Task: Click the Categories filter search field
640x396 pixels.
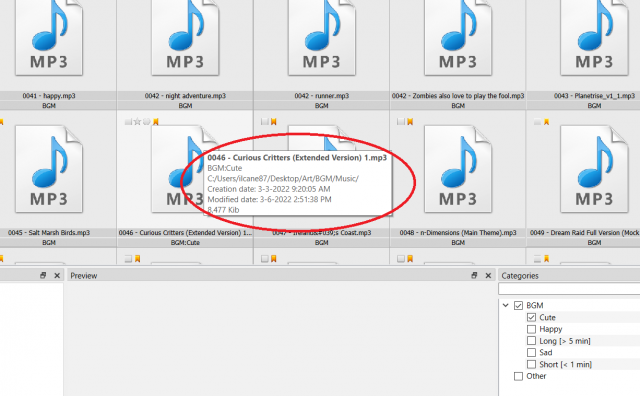Action: click(x=569, y=289)
